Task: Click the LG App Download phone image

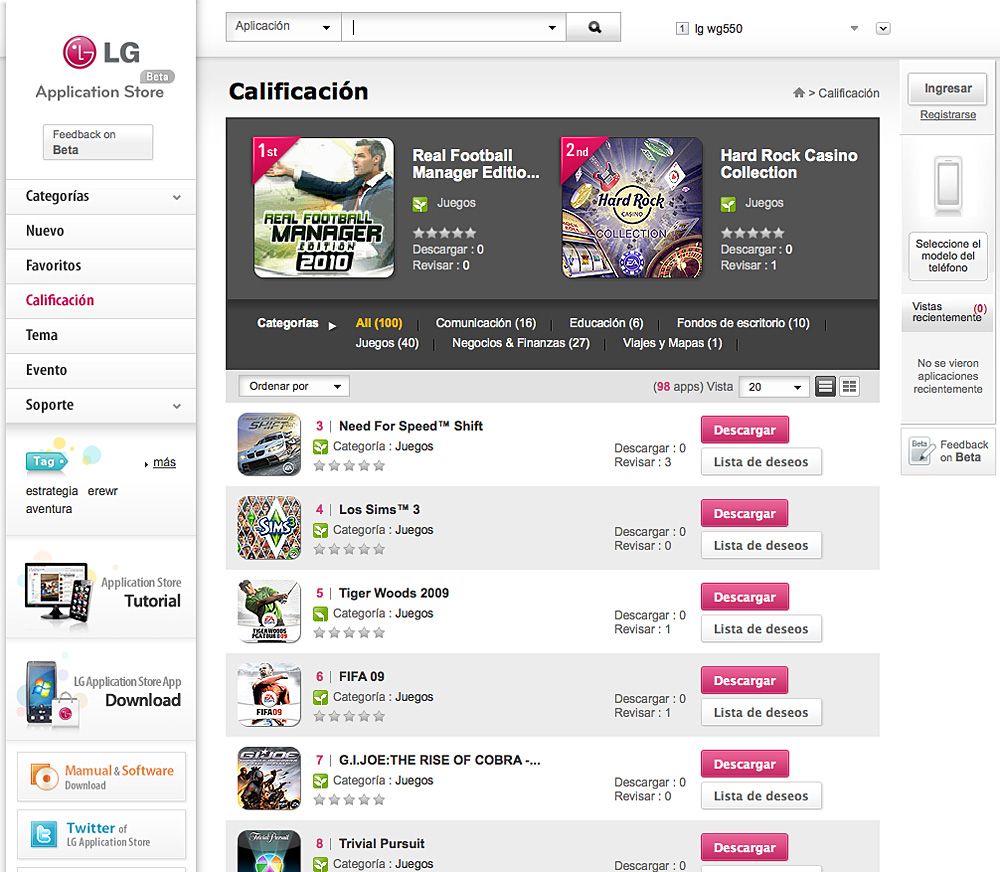Action: pyautogui.click(x=51, y=694)
